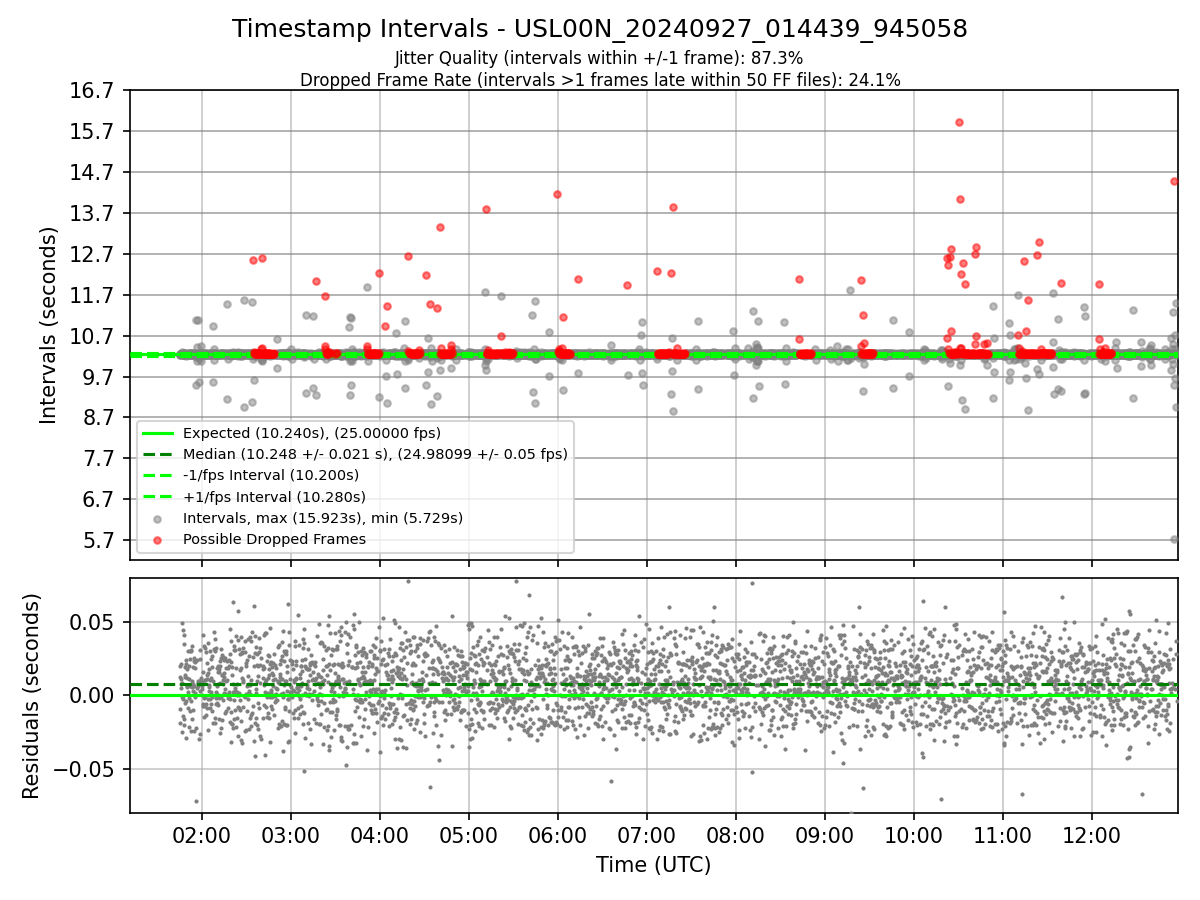Click the 09:00 x-axis tick label
Screen dimensions: 1200x900
click(x=825, y=834)
